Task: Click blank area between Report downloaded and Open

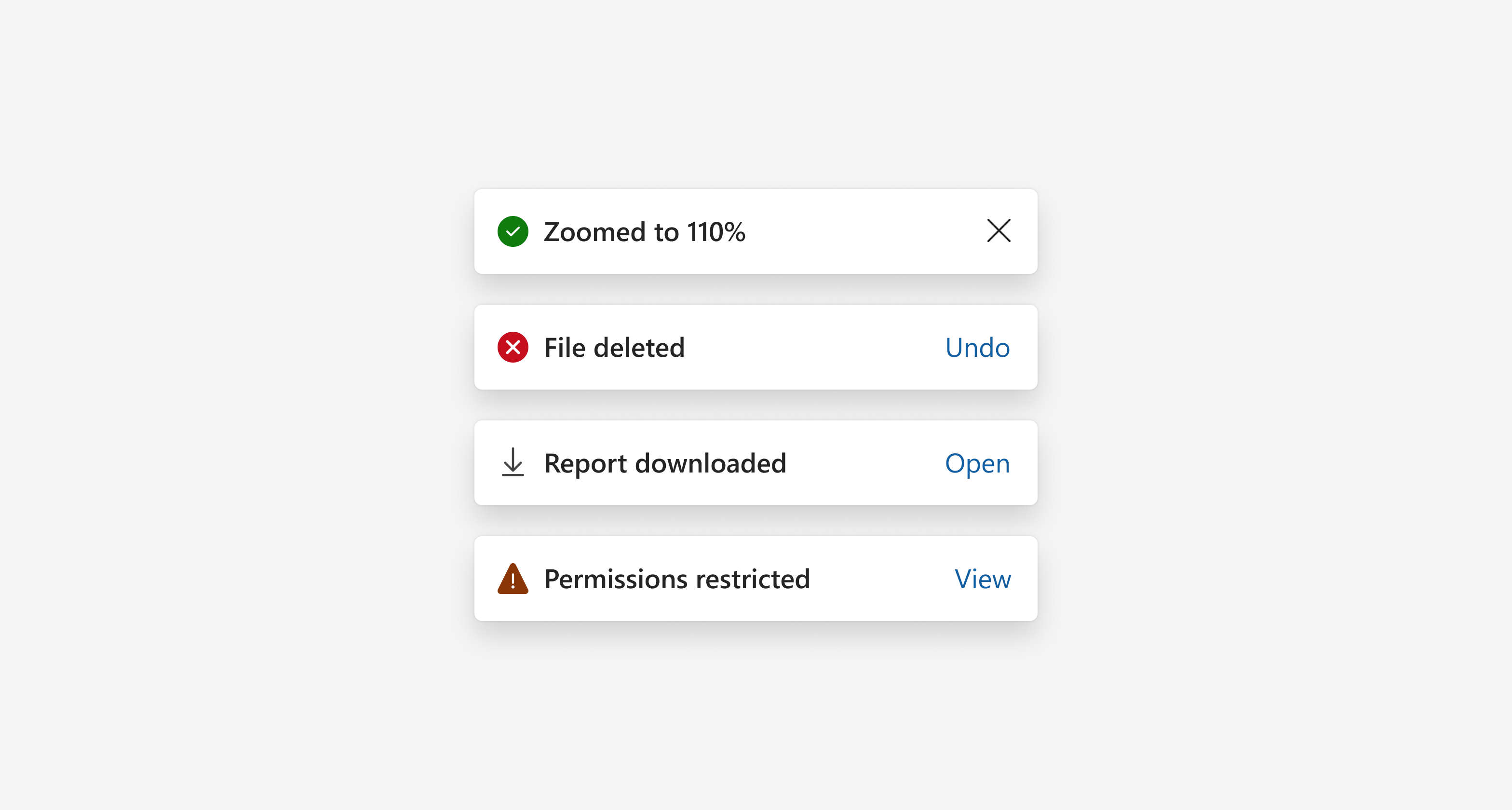Action: pos(866,464)
